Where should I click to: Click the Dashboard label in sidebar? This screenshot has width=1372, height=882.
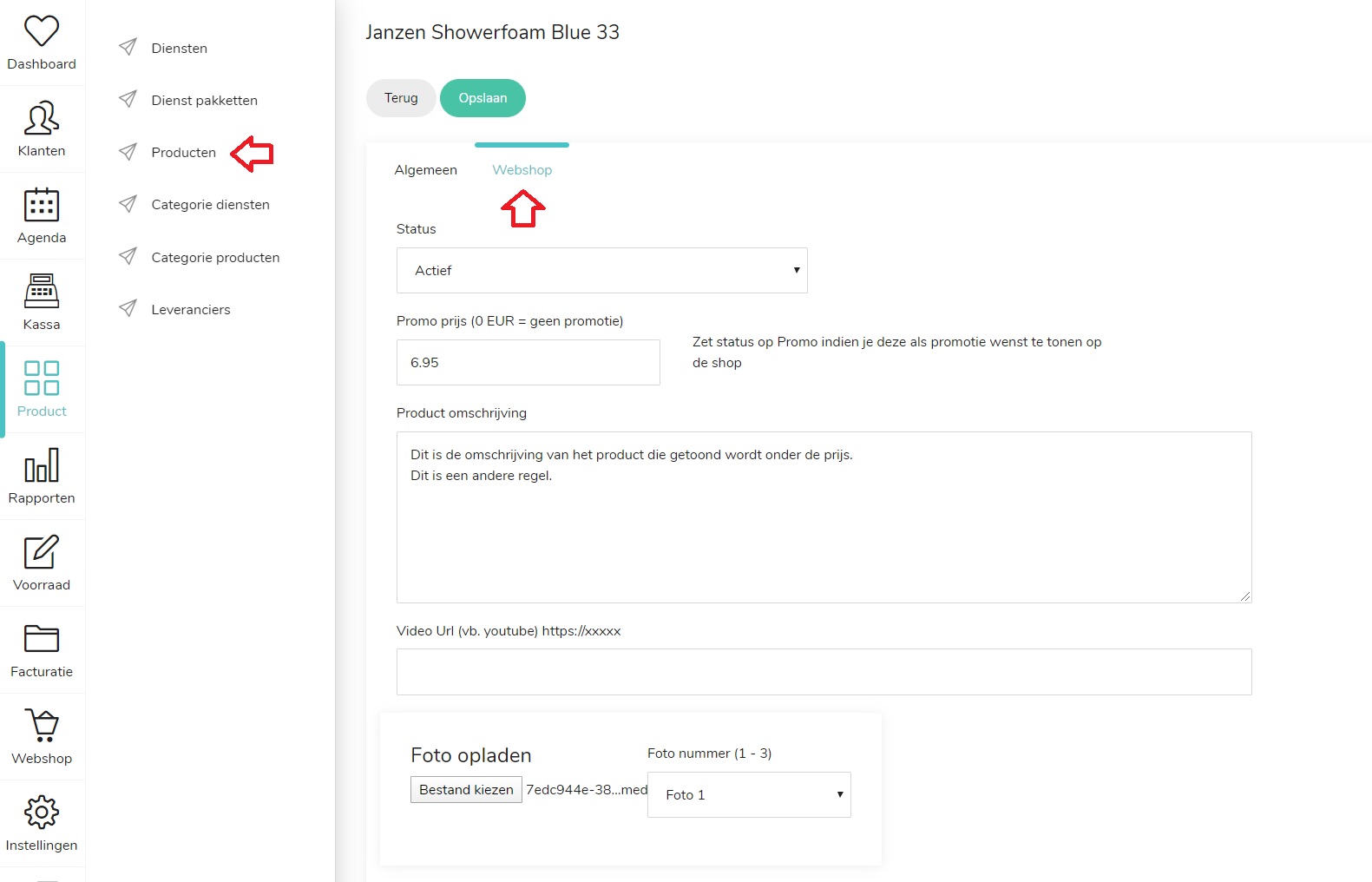tap(42, 64)
